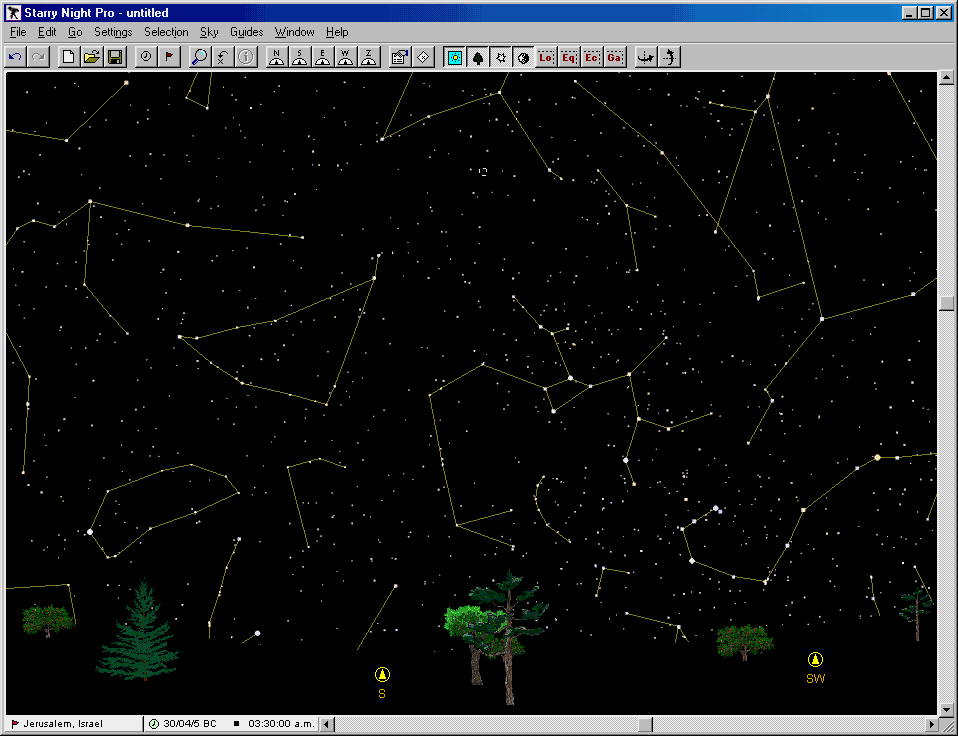
Task: Open the Settings menu
Action: pyautogui.click(x=113, y=32)
